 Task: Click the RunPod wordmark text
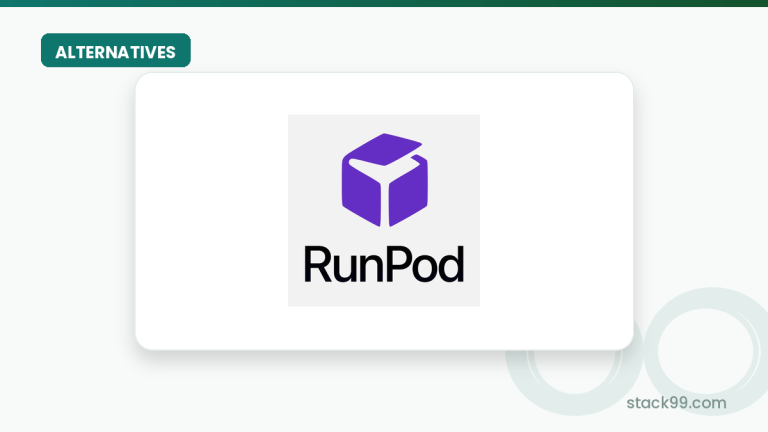coord(384,264)
